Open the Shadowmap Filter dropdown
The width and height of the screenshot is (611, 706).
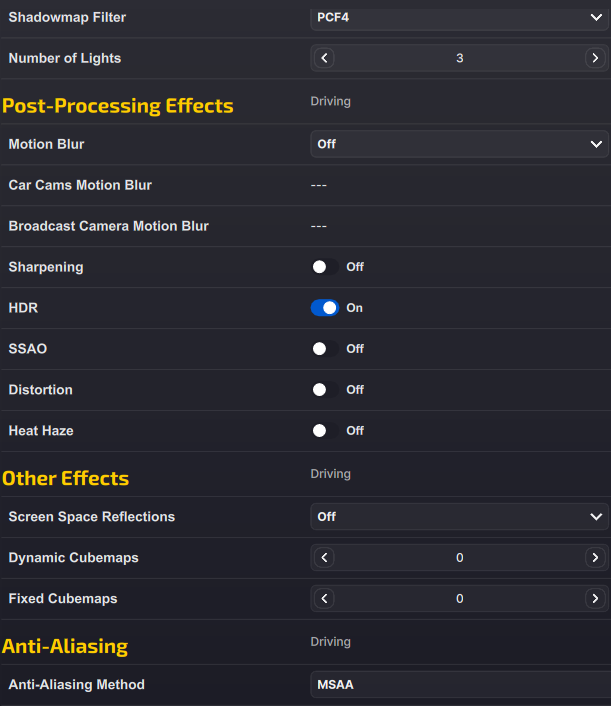tap(459, 17)
